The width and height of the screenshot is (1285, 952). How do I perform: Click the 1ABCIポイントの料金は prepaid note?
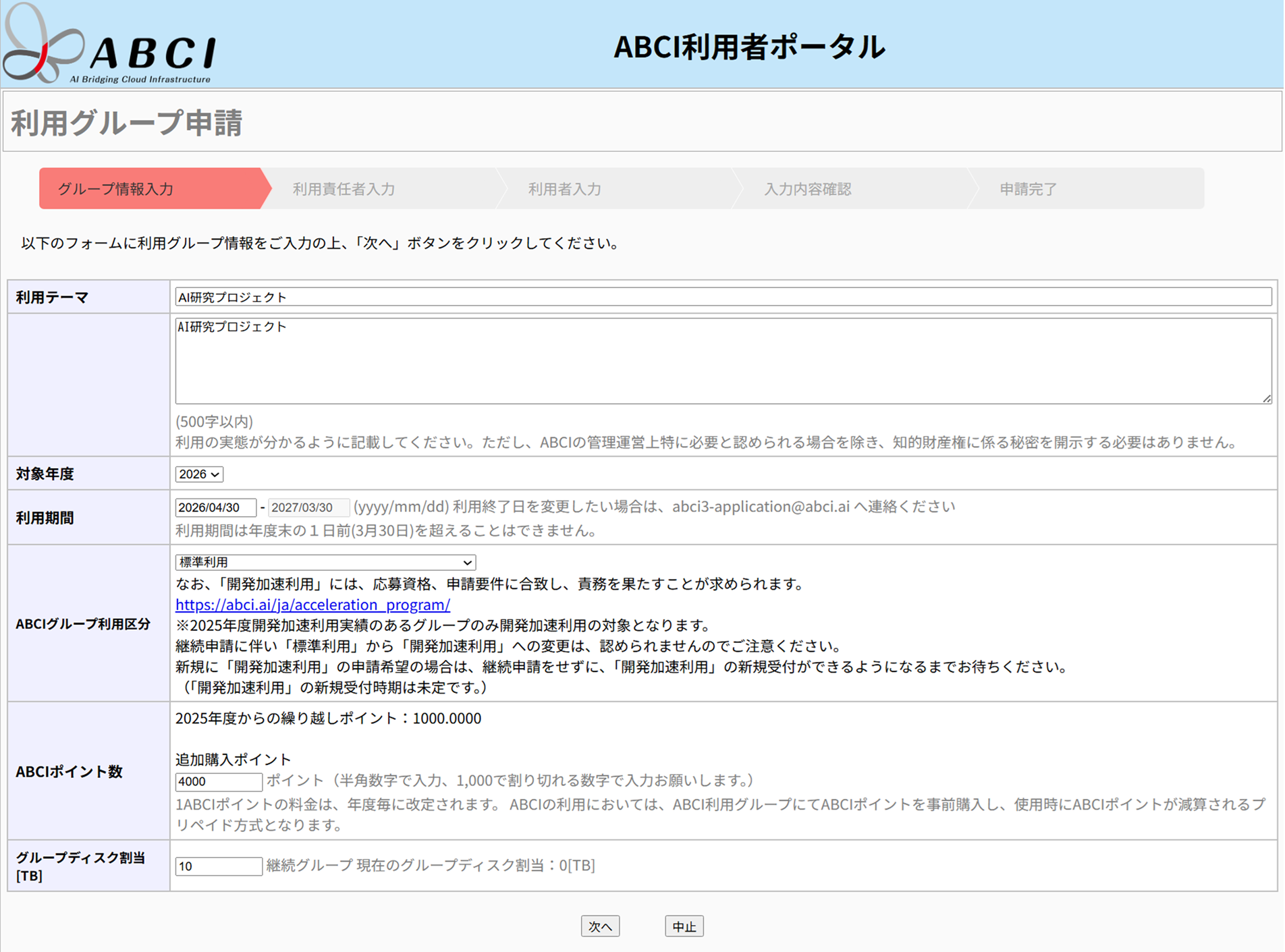pyautogui.click(x=720, y=814)
